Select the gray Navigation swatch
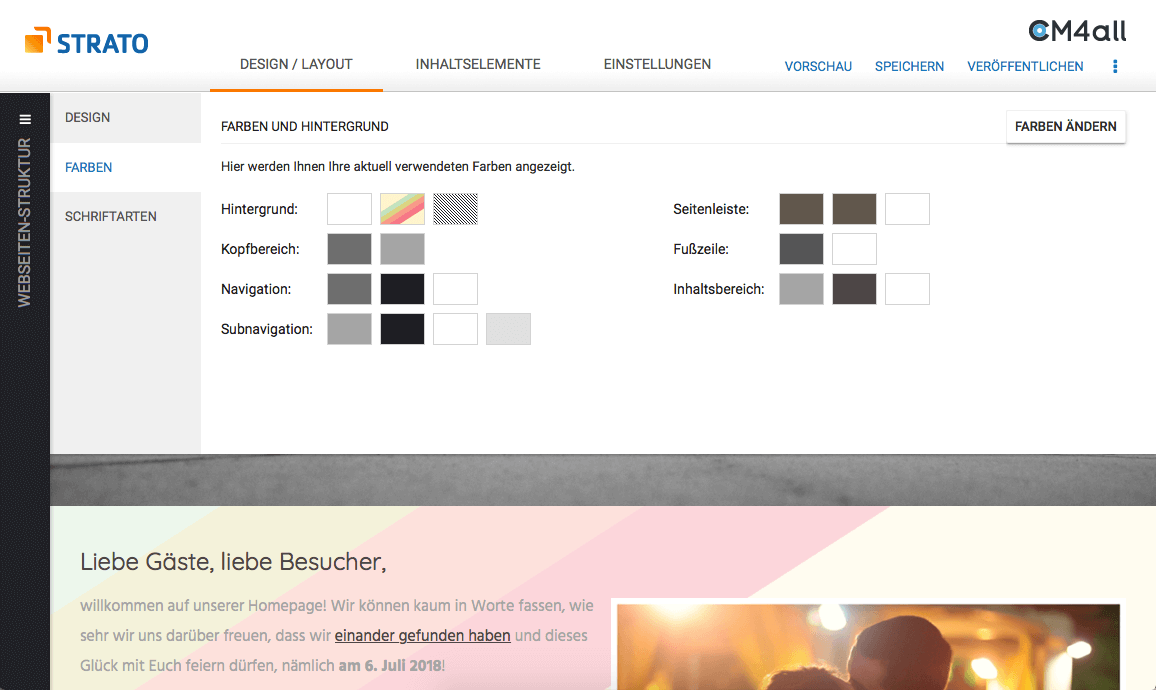This screenshot has width=1156, height=690. tap(349, 289)
